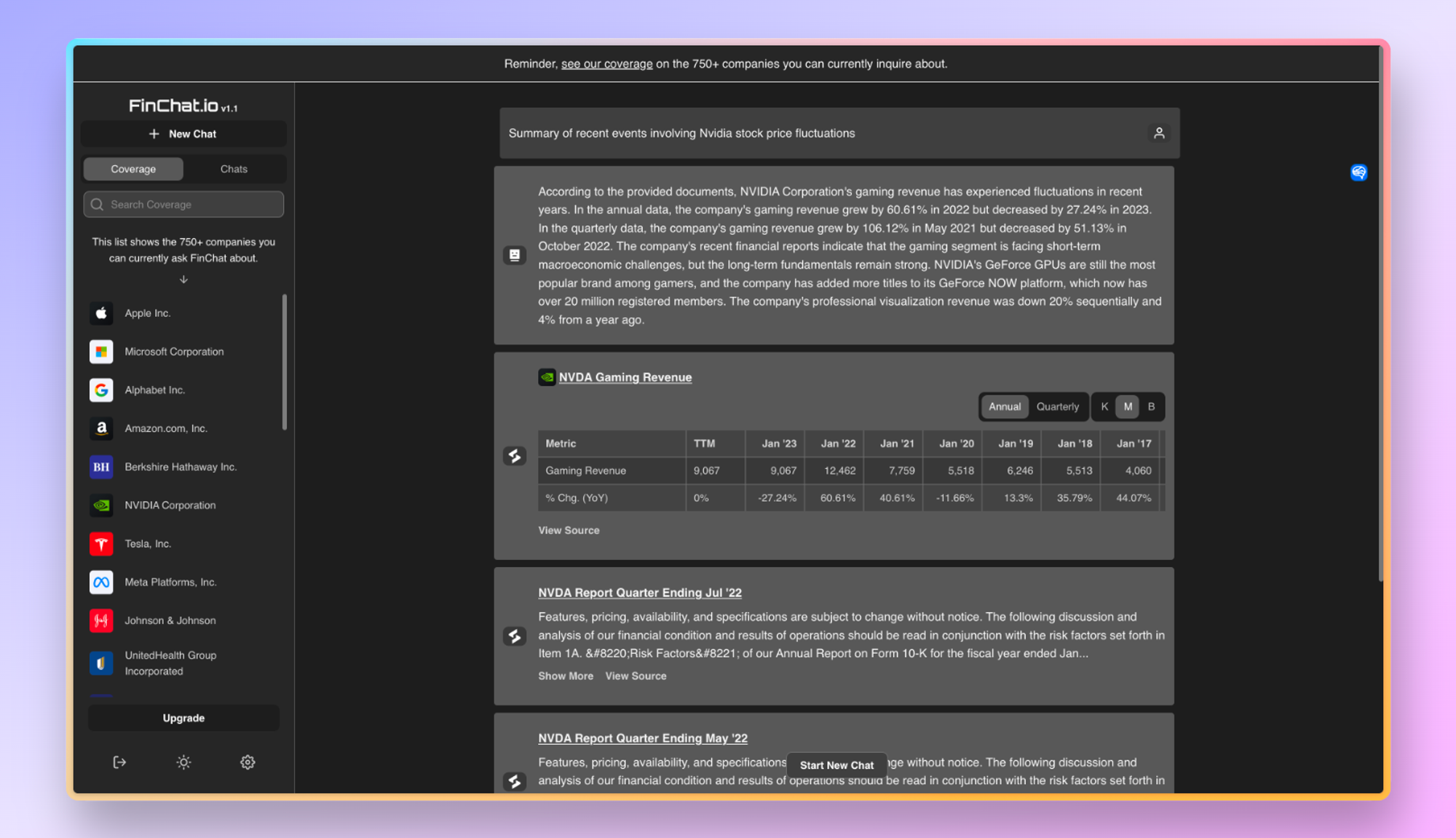The width and height of the screenshot is (1456, 838).
Task: Switch units to M millions
Action: [1128, 407]
